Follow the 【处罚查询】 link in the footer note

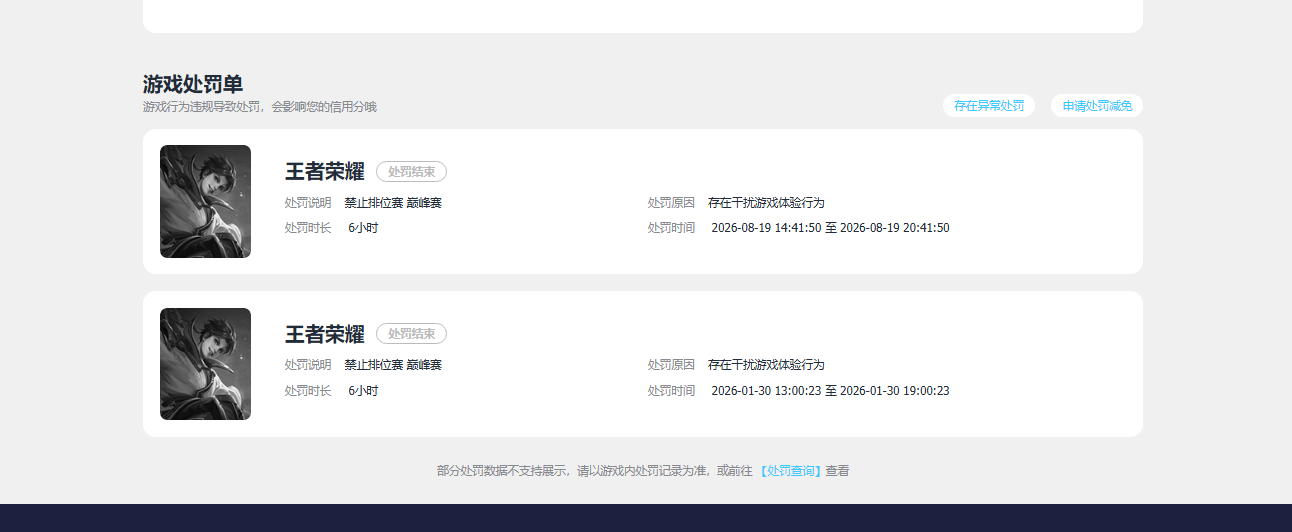click(789, 471)
